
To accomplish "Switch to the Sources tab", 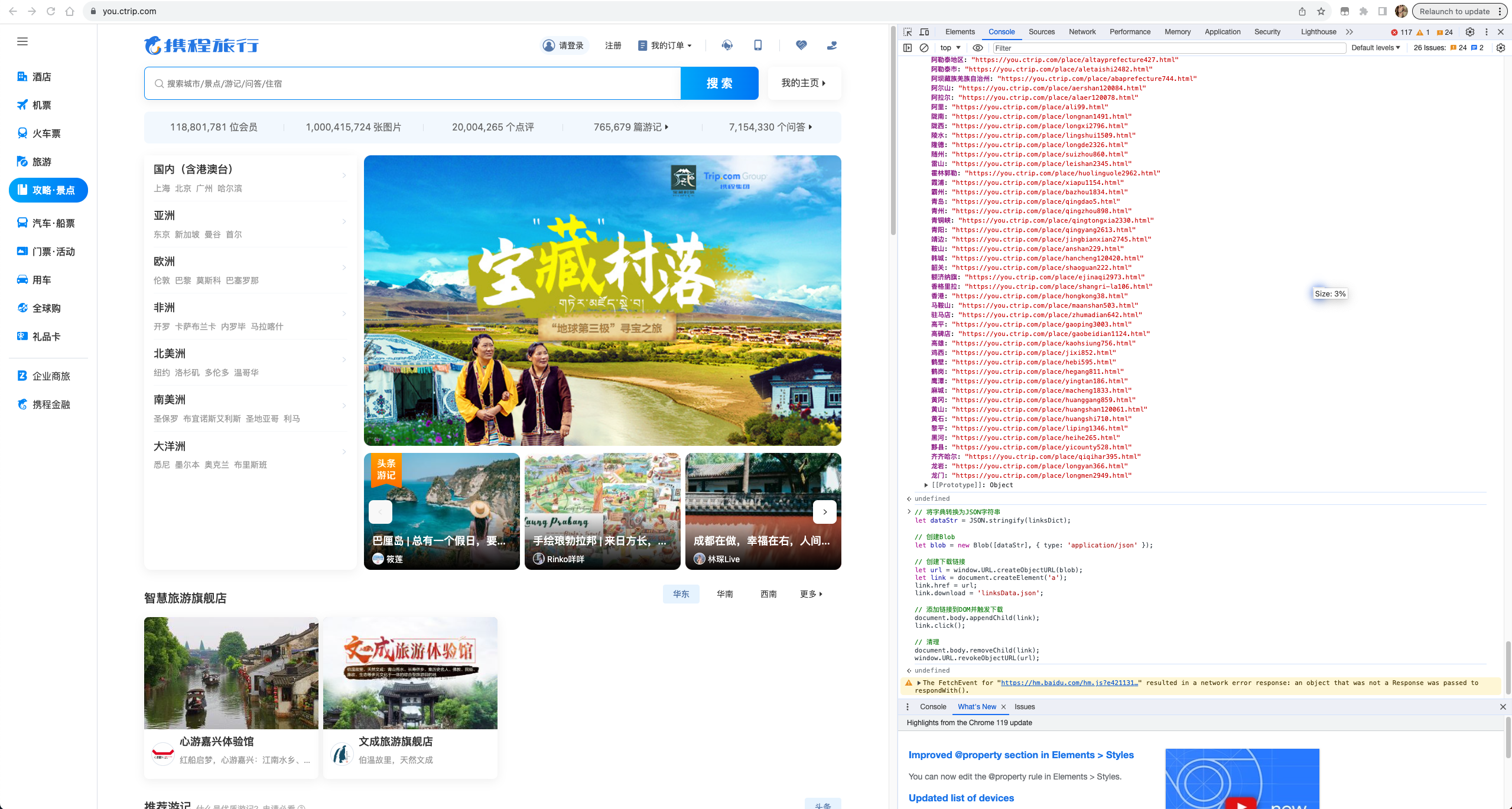I will (1042, 32).
